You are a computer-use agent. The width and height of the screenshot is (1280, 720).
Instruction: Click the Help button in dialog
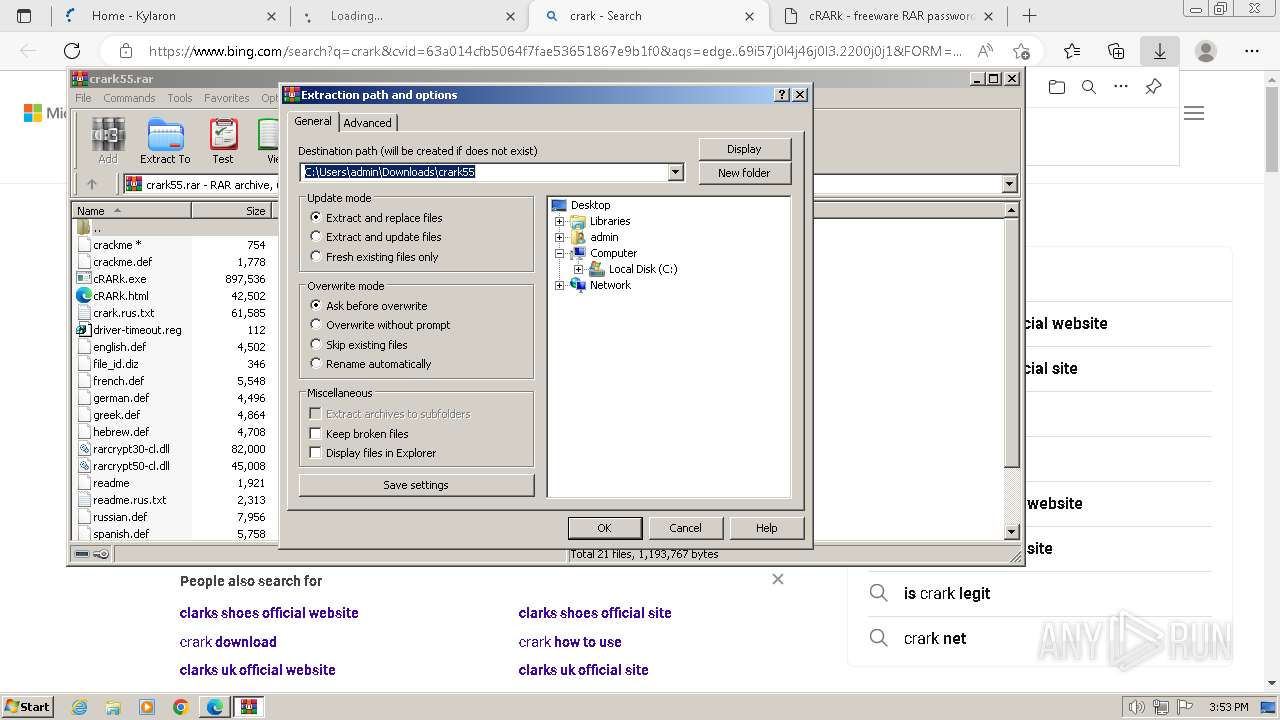click(767, 528)
